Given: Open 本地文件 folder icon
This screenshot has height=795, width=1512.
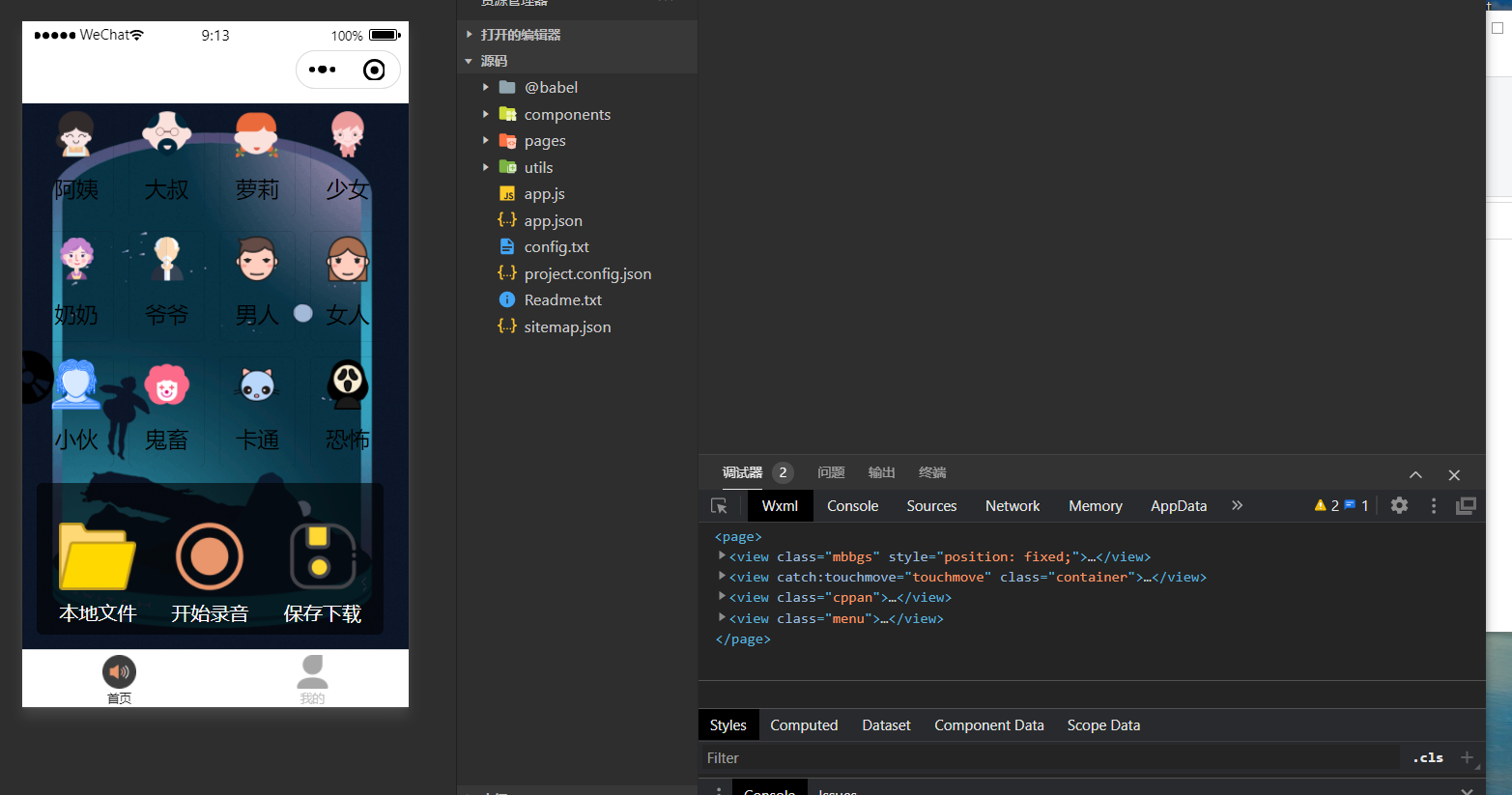Looking at the screenshot, I should [x=98, y=557].
